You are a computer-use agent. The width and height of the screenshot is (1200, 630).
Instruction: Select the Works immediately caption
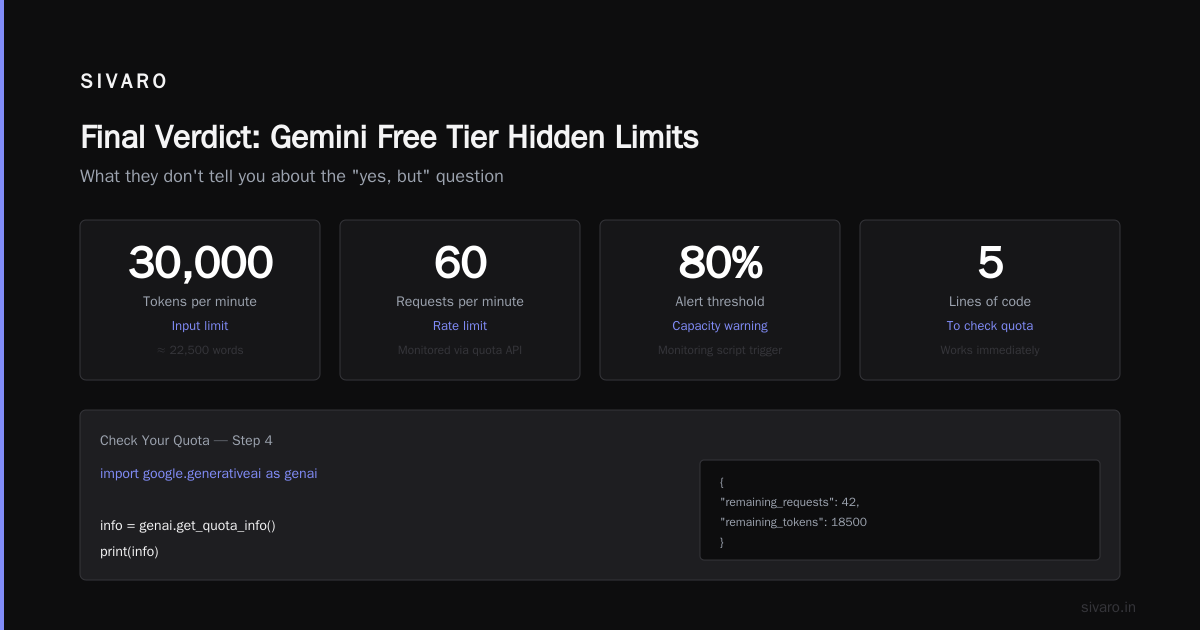(990, 350)
